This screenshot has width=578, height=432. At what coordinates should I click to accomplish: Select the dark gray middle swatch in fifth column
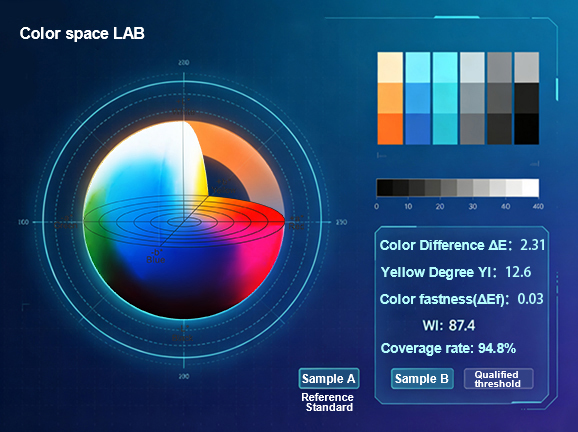[499, 98]
